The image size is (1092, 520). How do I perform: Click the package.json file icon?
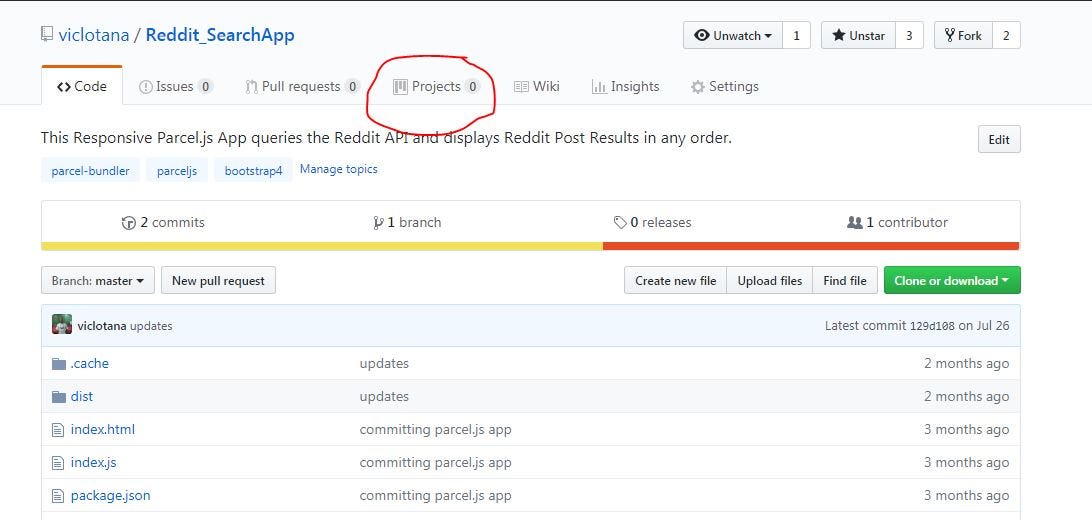coord(58,496)
